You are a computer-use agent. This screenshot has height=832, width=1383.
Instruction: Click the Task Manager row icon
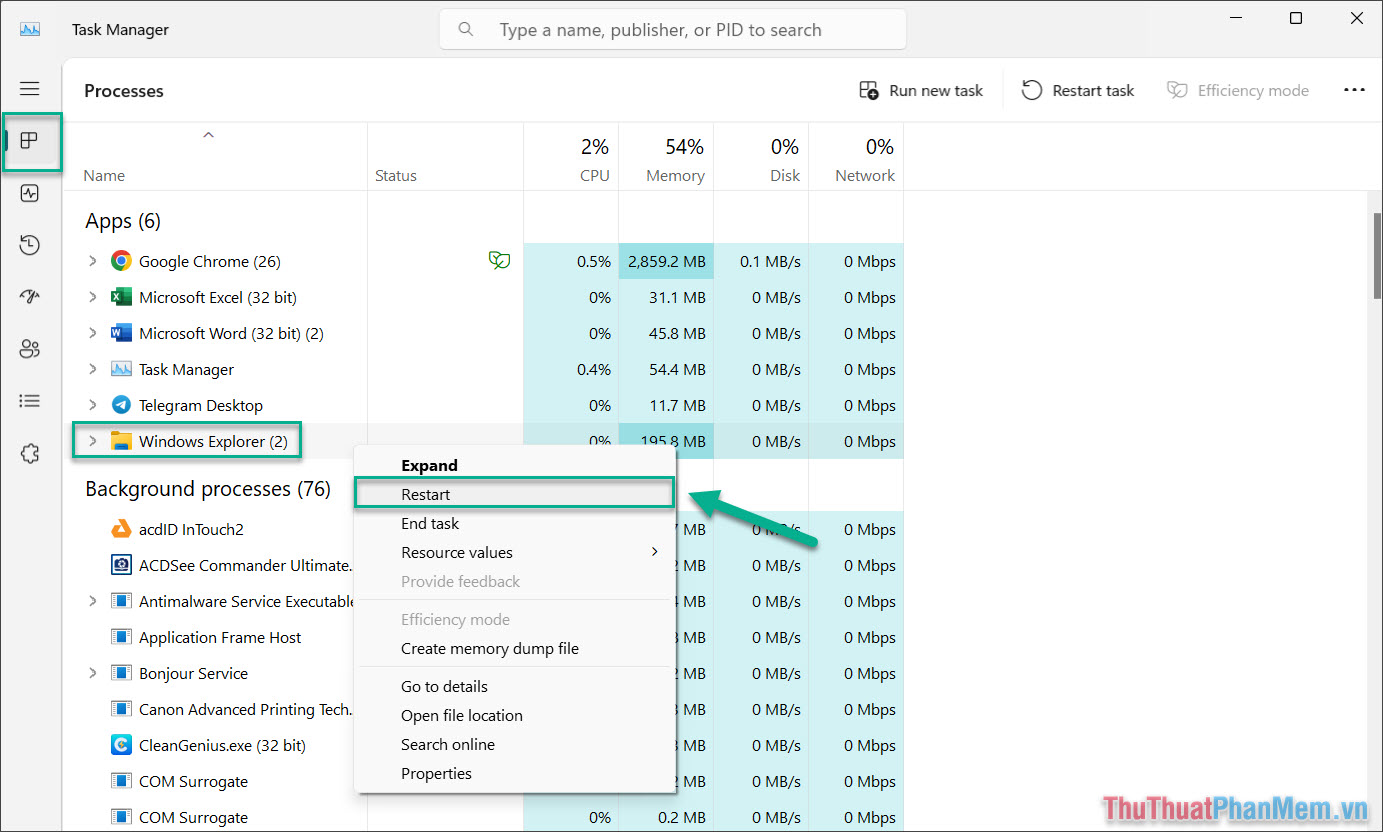(121, 369)
